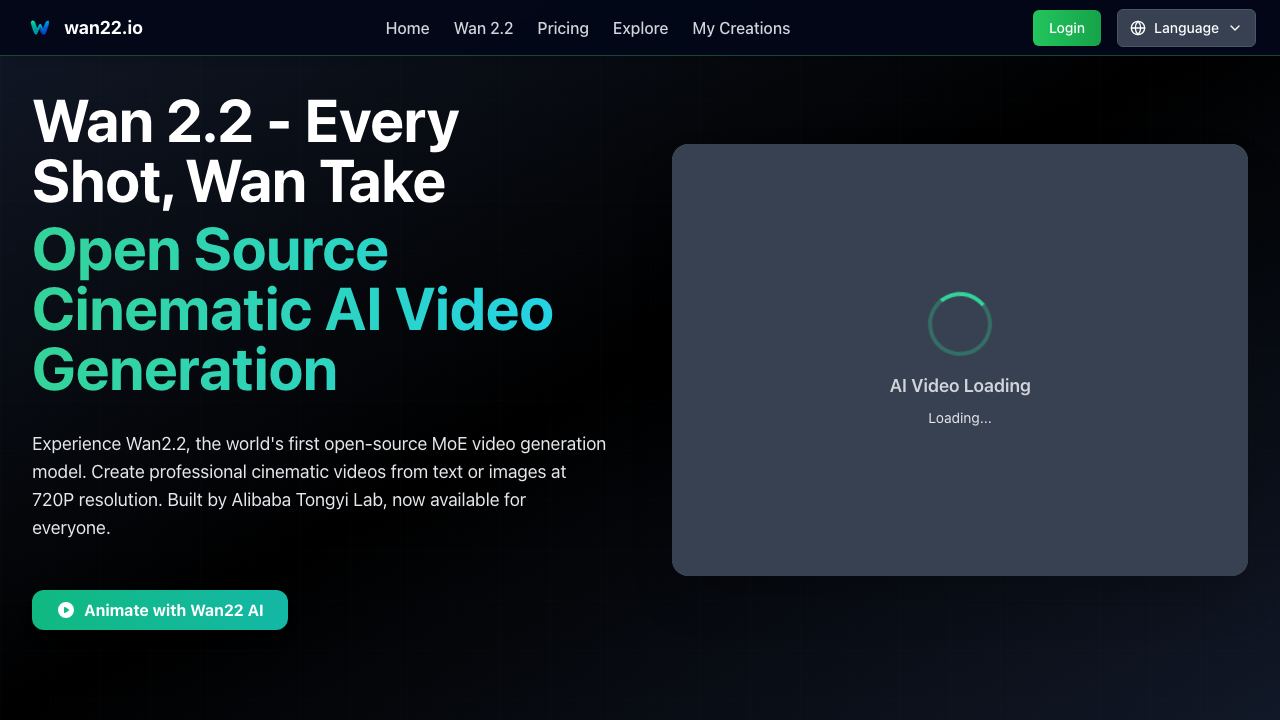Click the play icon in Animate button
The image size is (1280, 720).
66,610
